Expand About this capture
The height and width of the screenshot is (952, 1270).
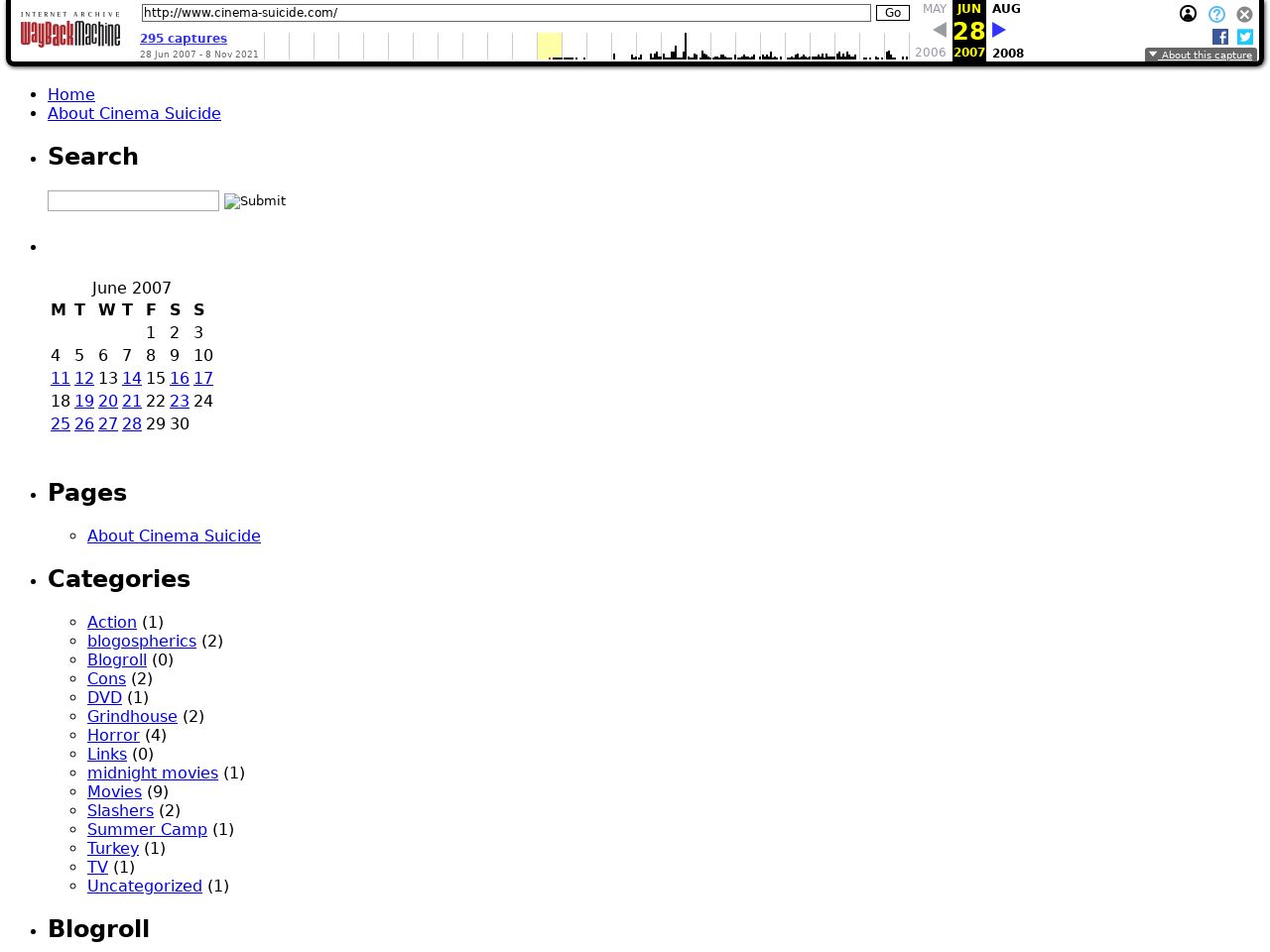[x=1201, y=56]
